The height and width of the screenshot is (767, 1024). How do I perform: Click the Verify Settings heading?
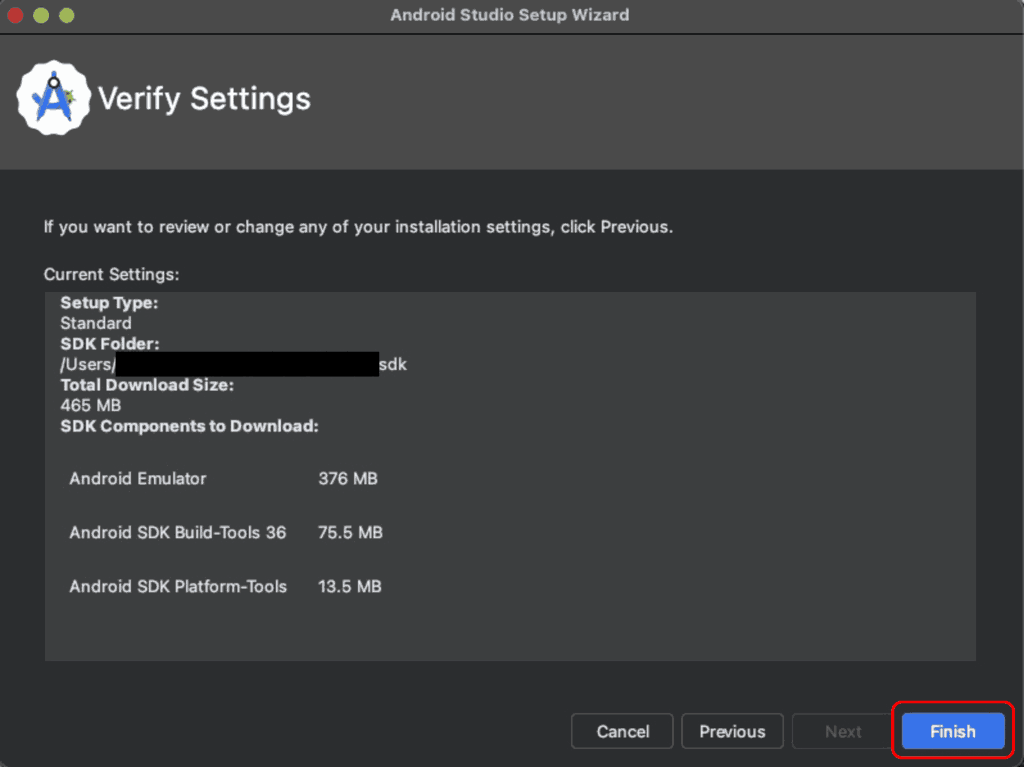[204, 99]
